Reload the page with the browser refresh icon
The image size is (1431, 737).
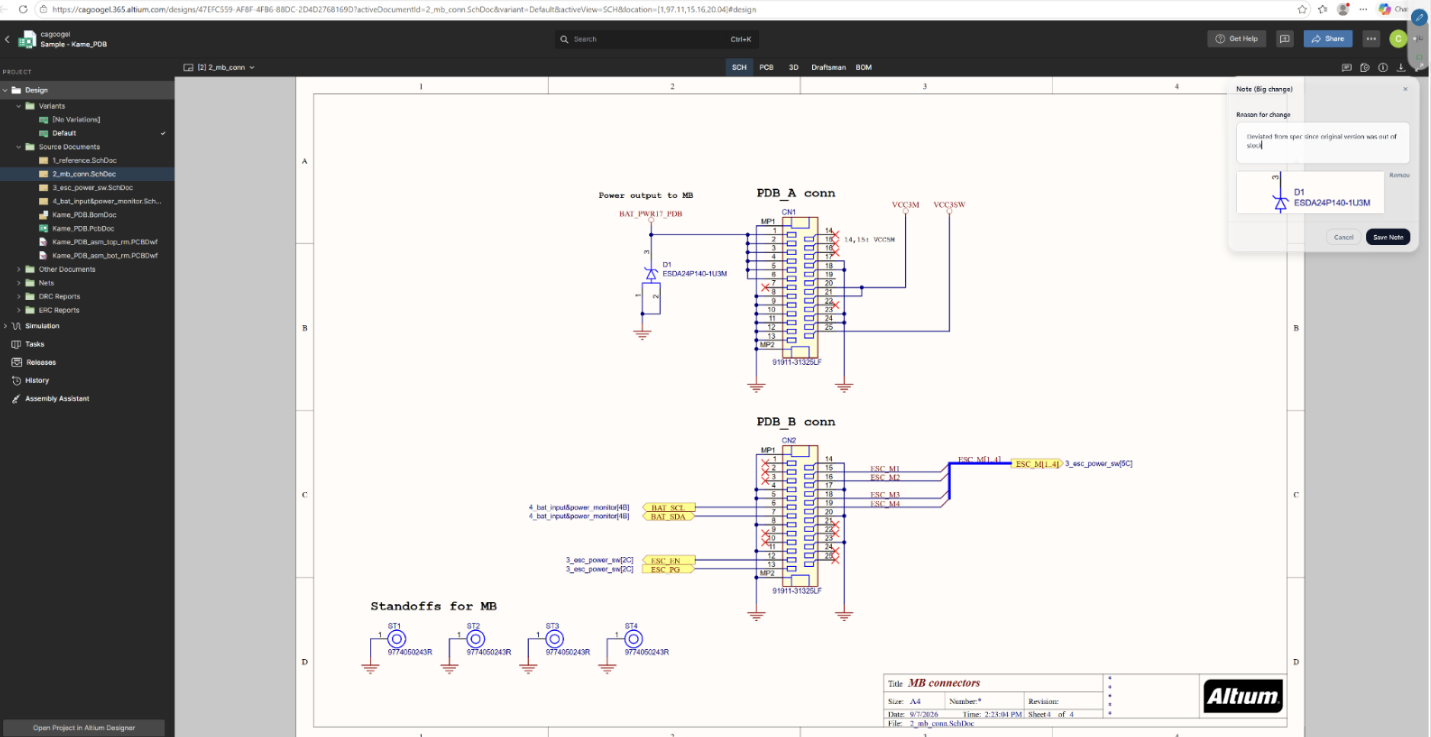(23, 9)
